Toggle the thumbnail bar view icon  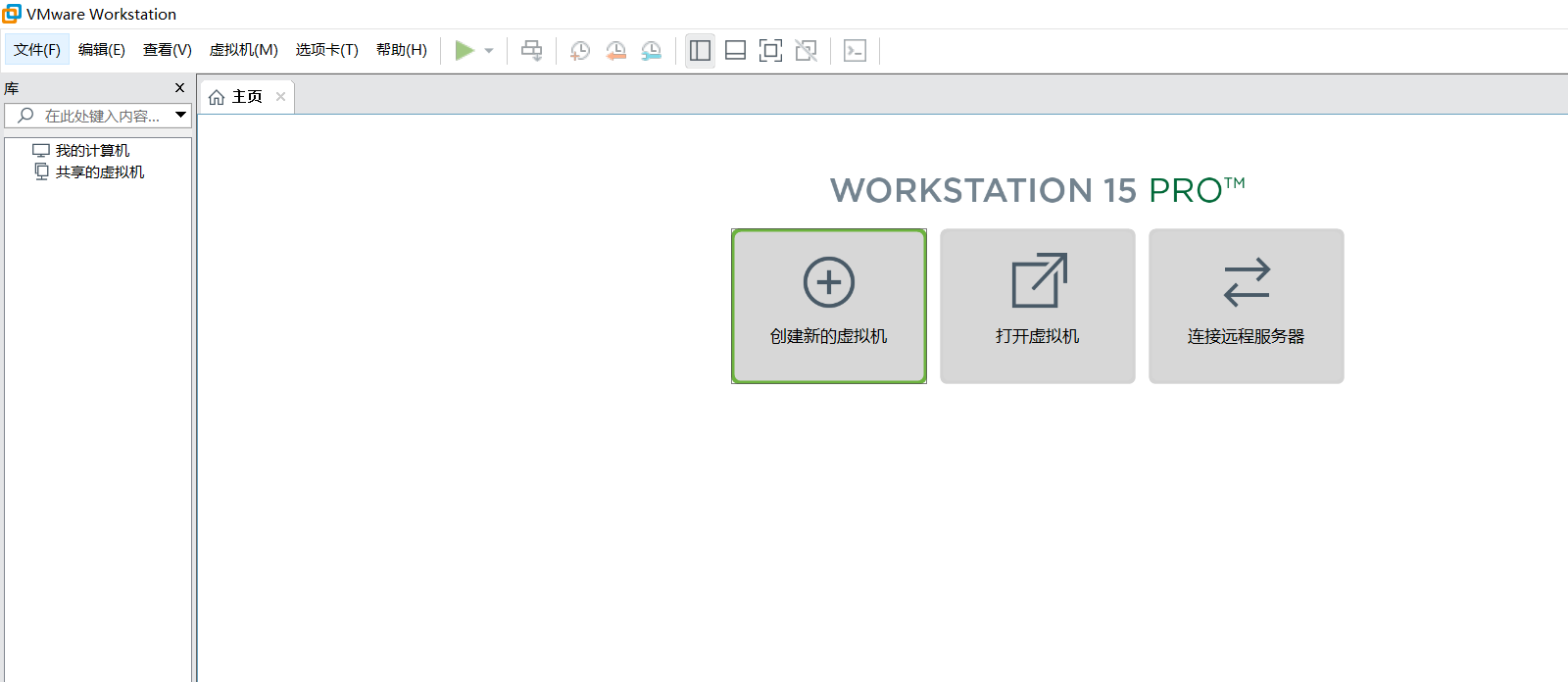point(735,50)
